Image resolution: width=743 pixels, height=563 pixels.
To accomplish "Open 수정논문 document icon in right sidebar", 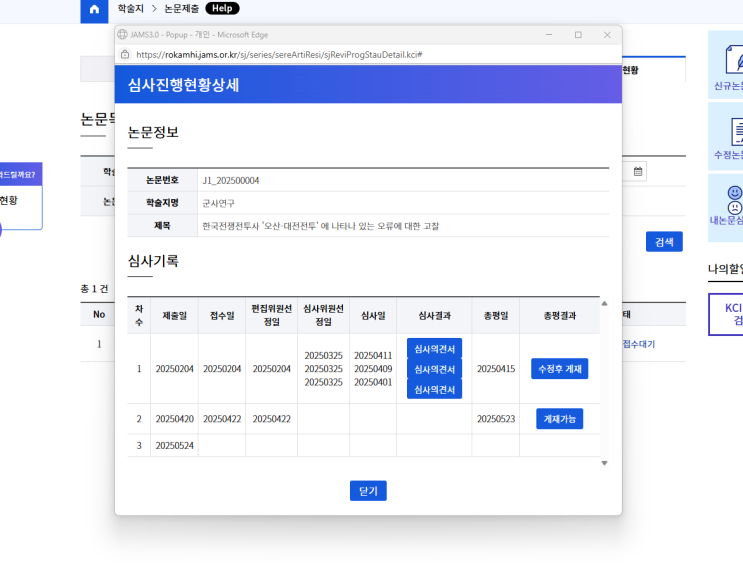I will click(736, 131).
